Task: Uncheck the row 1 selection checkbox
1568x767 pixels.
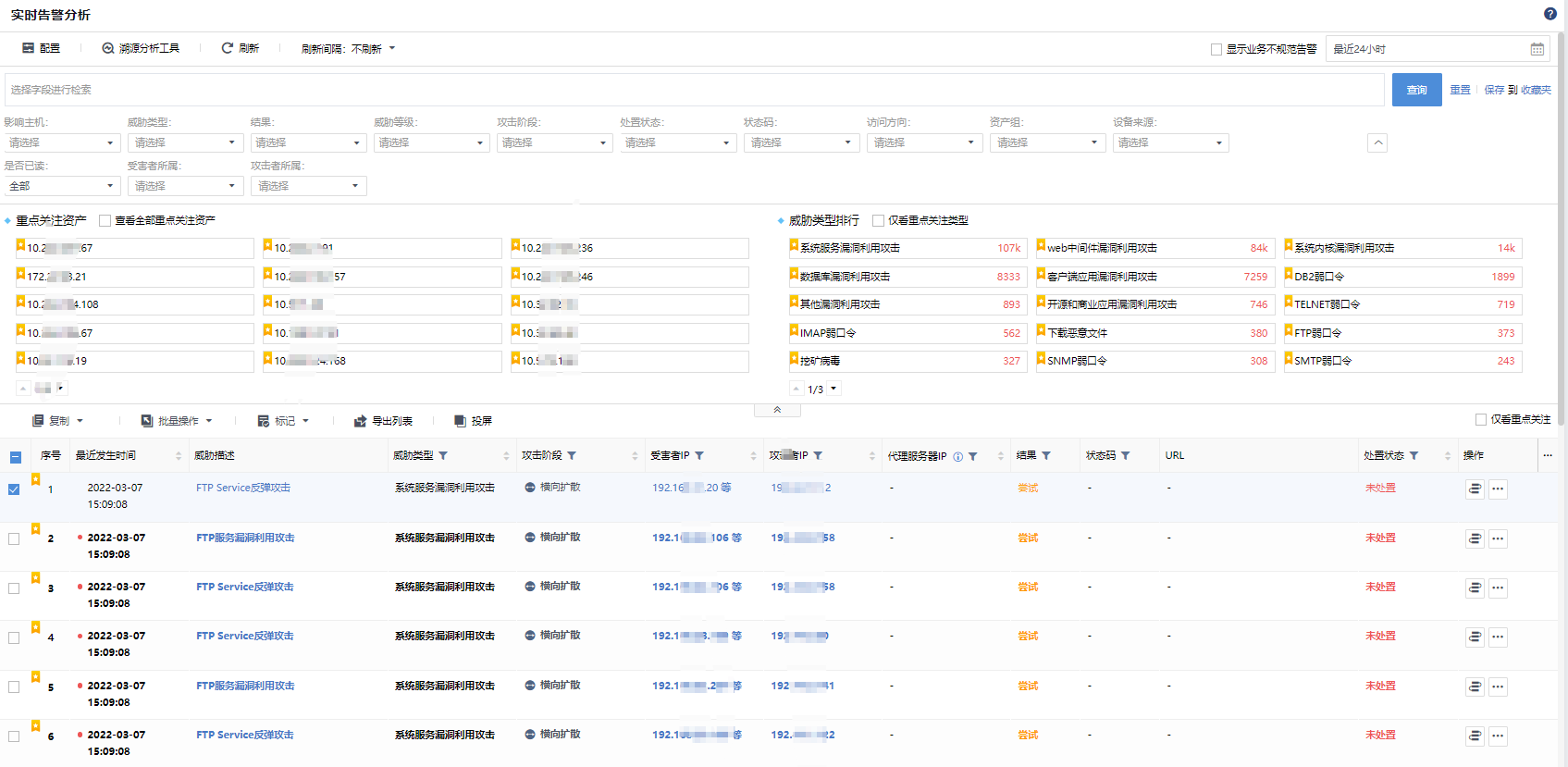Action: click(14, 489)
